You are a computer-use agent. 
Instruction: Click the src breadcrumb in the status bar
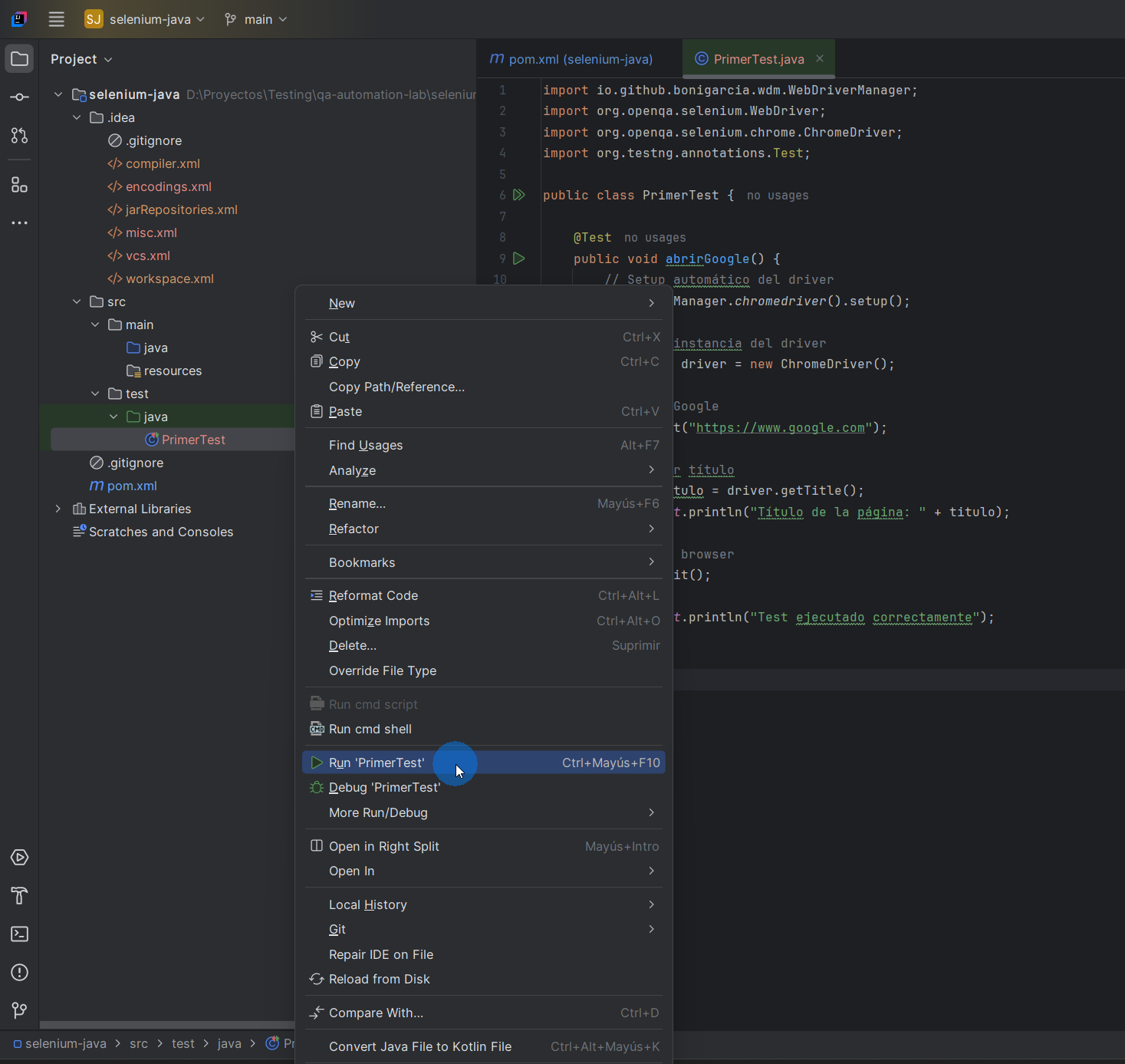pos(138,1043)
